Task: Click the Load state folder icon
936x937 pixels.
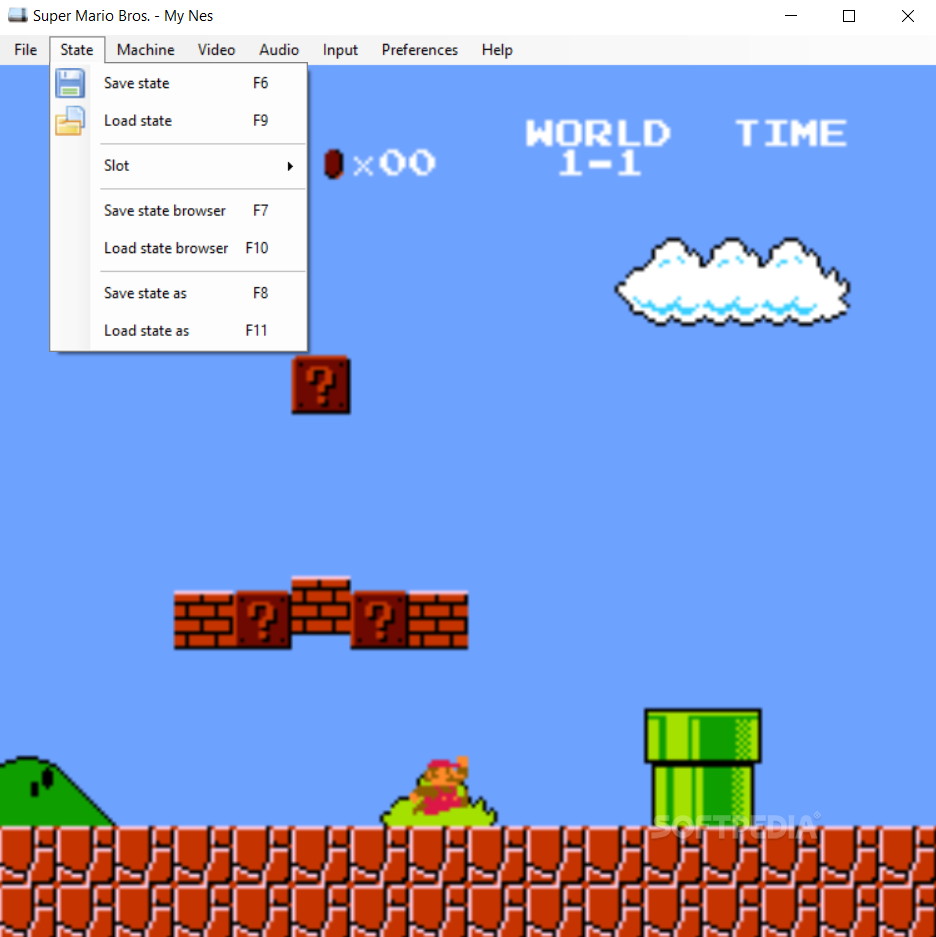Action: pyautogui.click(x=70, y=121)
